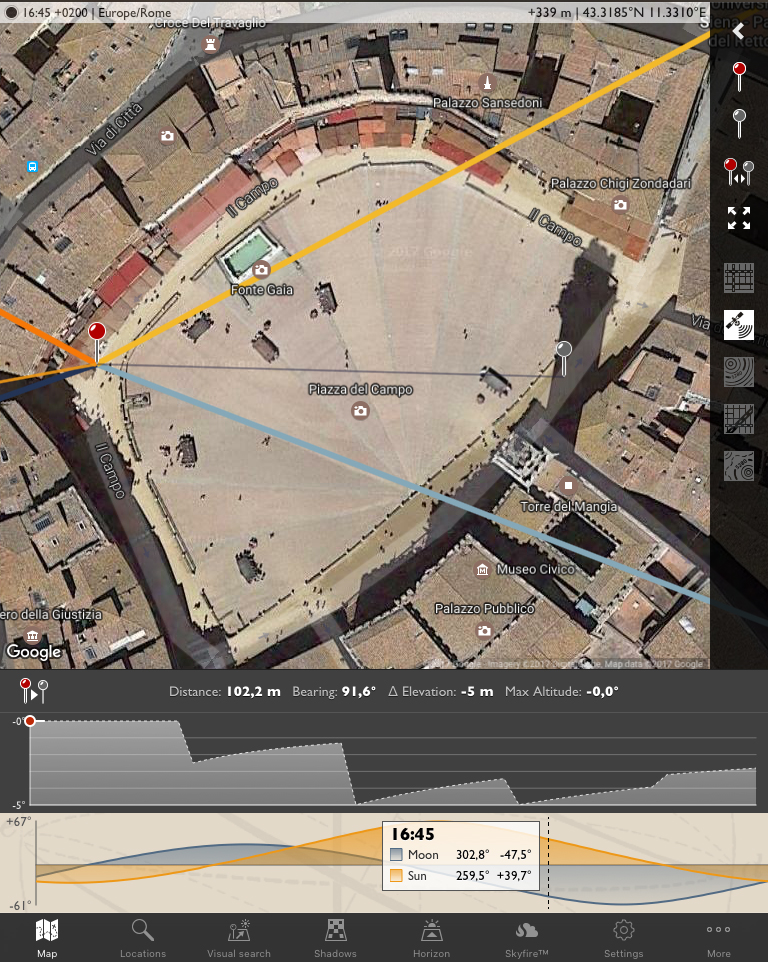Image resolution: width=768 pixels, height=962 pixels.
Task: Tap the Elevation -5 m readout
Action: coord(441,691)
